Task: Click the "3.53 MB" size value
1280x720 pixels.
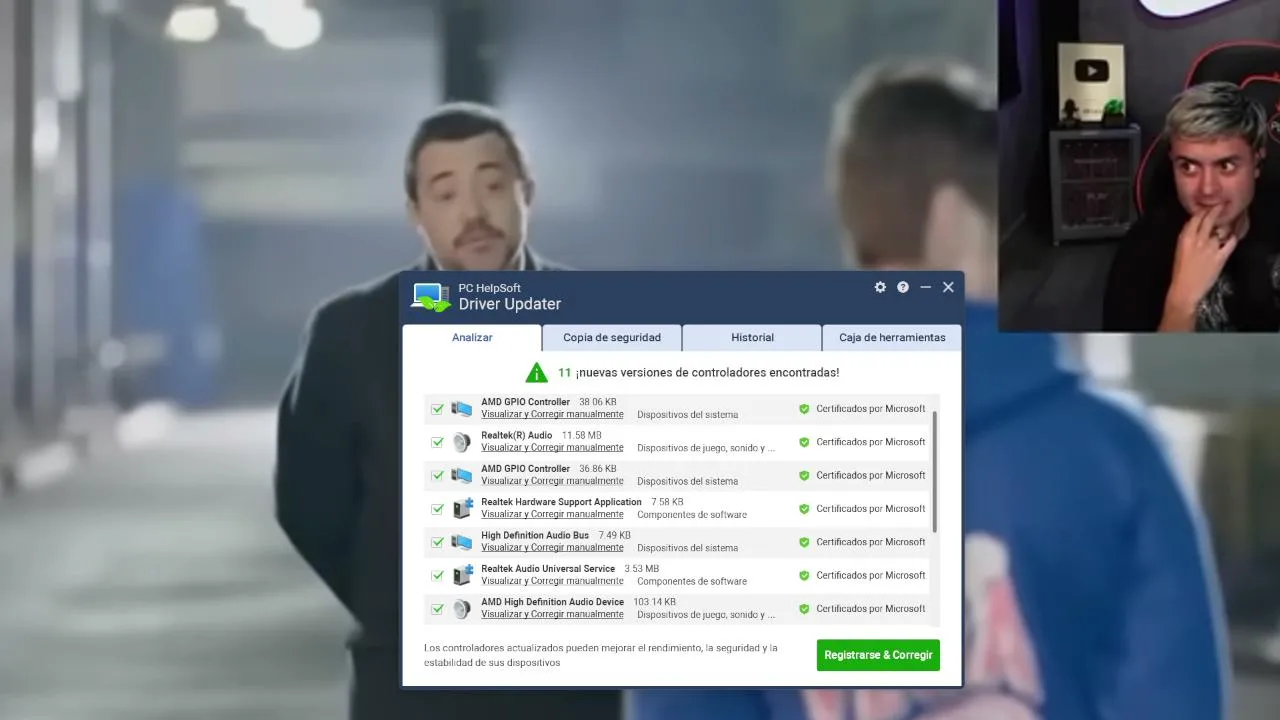Action: (x=642, y=569)
